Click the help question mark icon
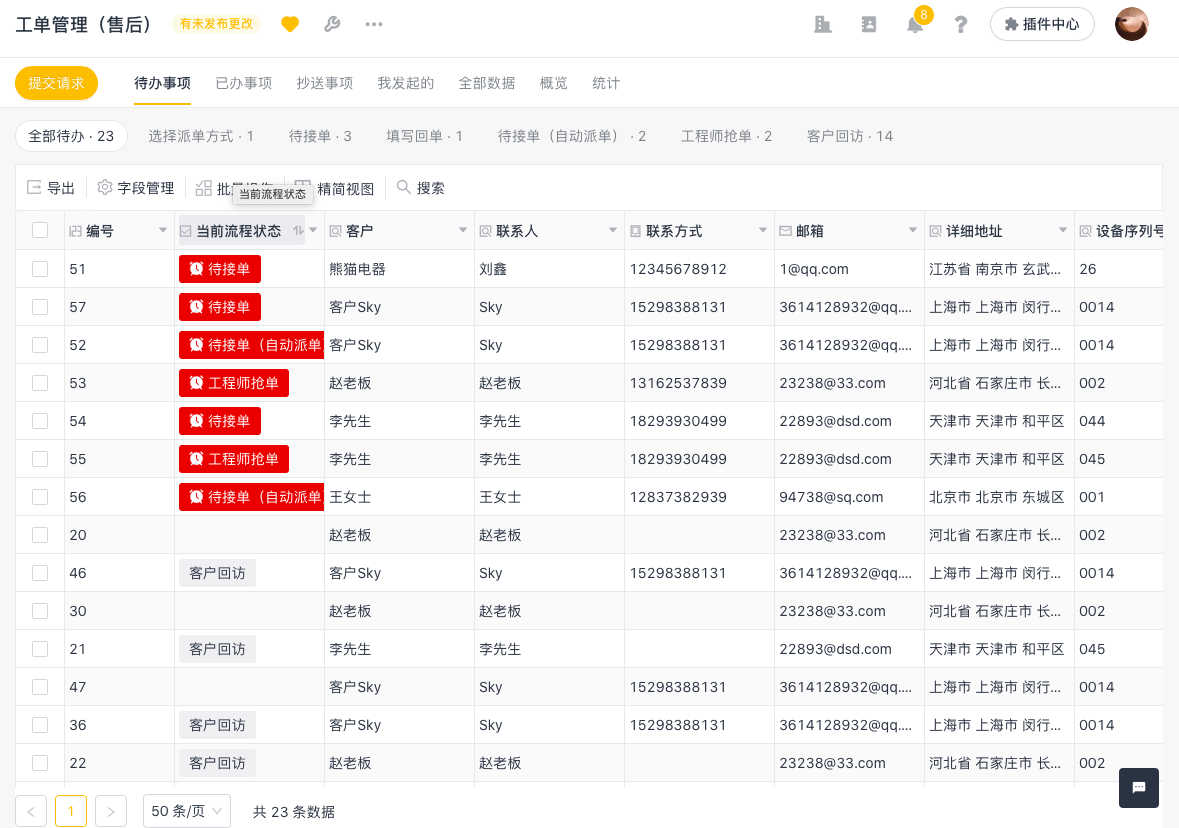 (x=960, y=25)
